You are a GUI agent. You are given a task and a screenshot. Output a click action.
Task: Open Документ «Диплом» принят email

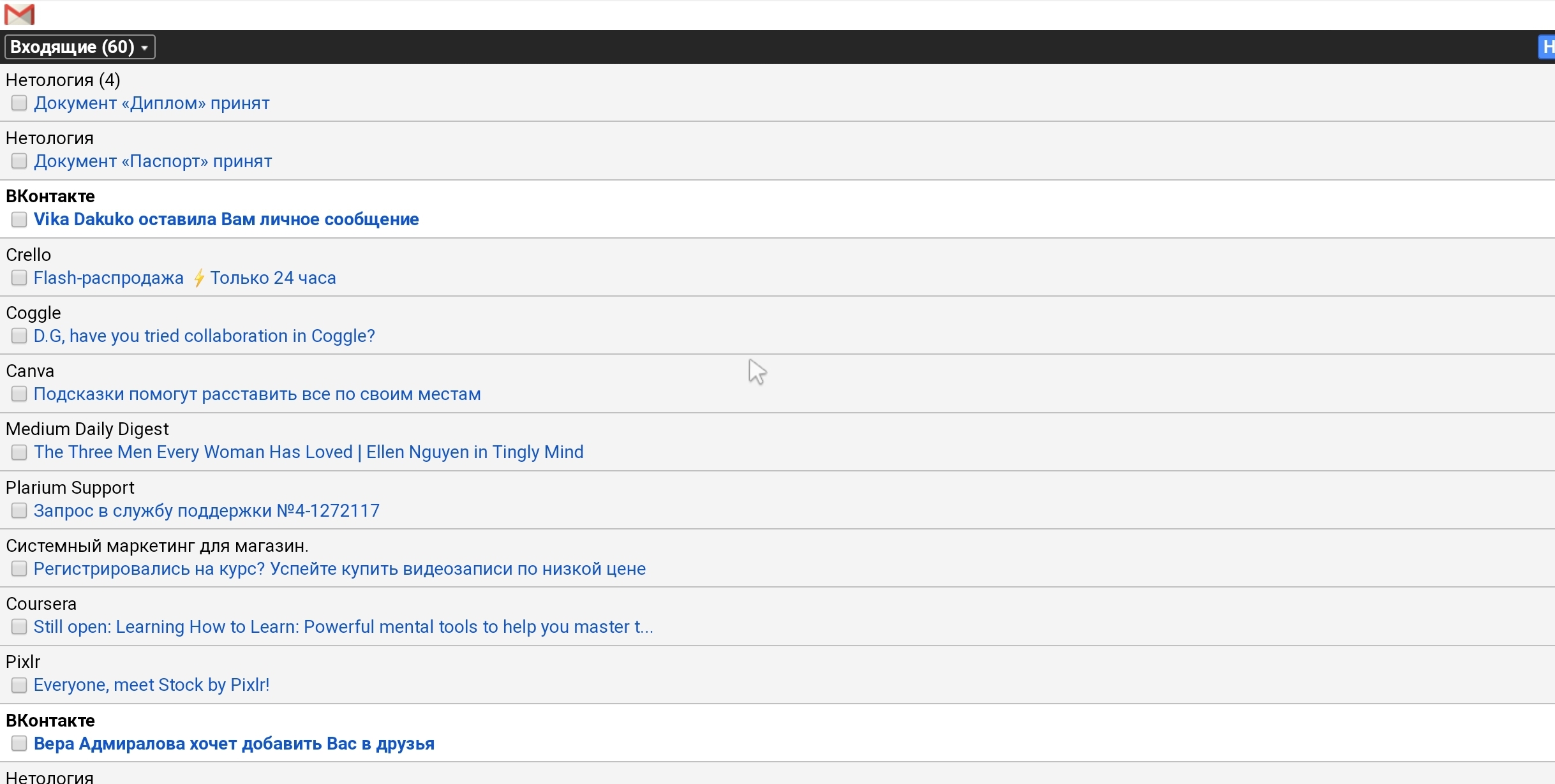point(152,103)
